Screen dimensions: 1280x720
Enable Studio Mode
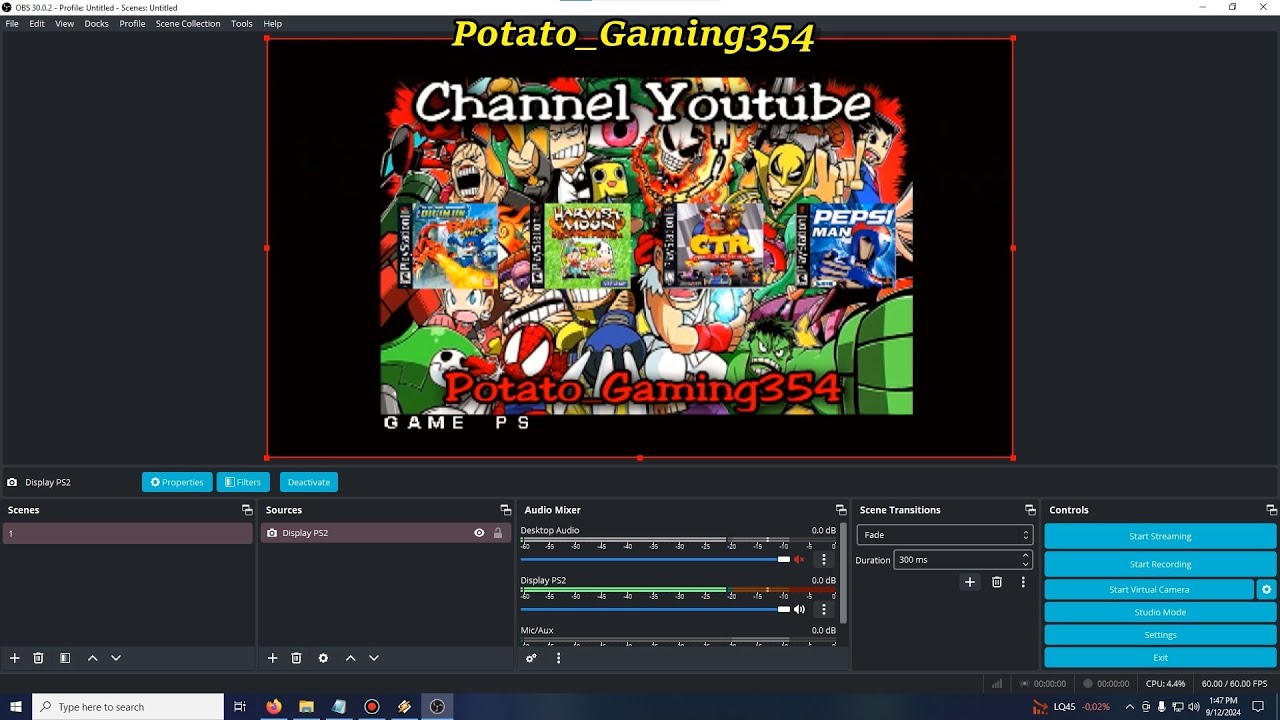coord(1160,612)
